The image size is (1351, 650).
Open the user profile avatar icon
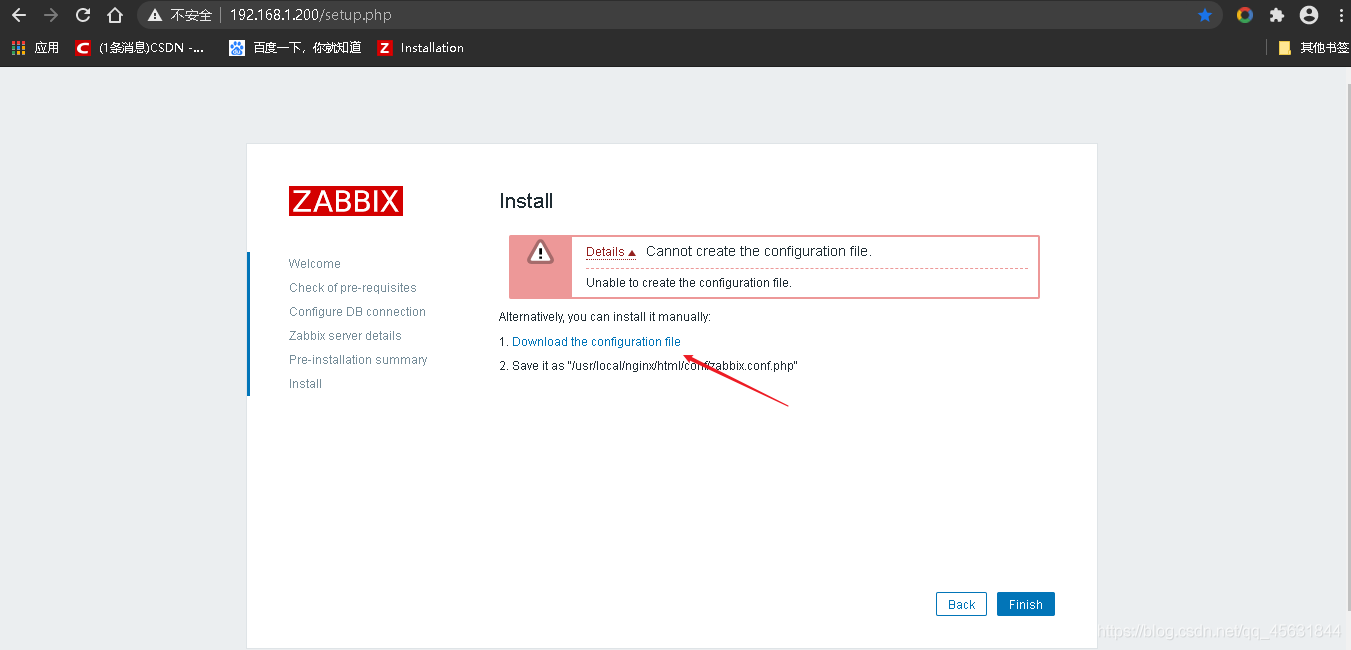(1309, 15)
